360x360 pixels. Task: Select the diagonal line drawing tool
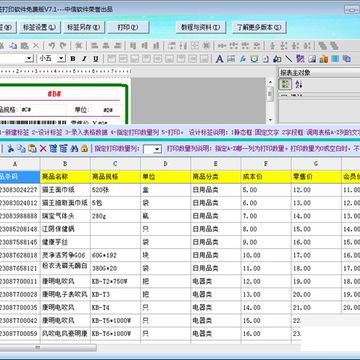point(289,59)
